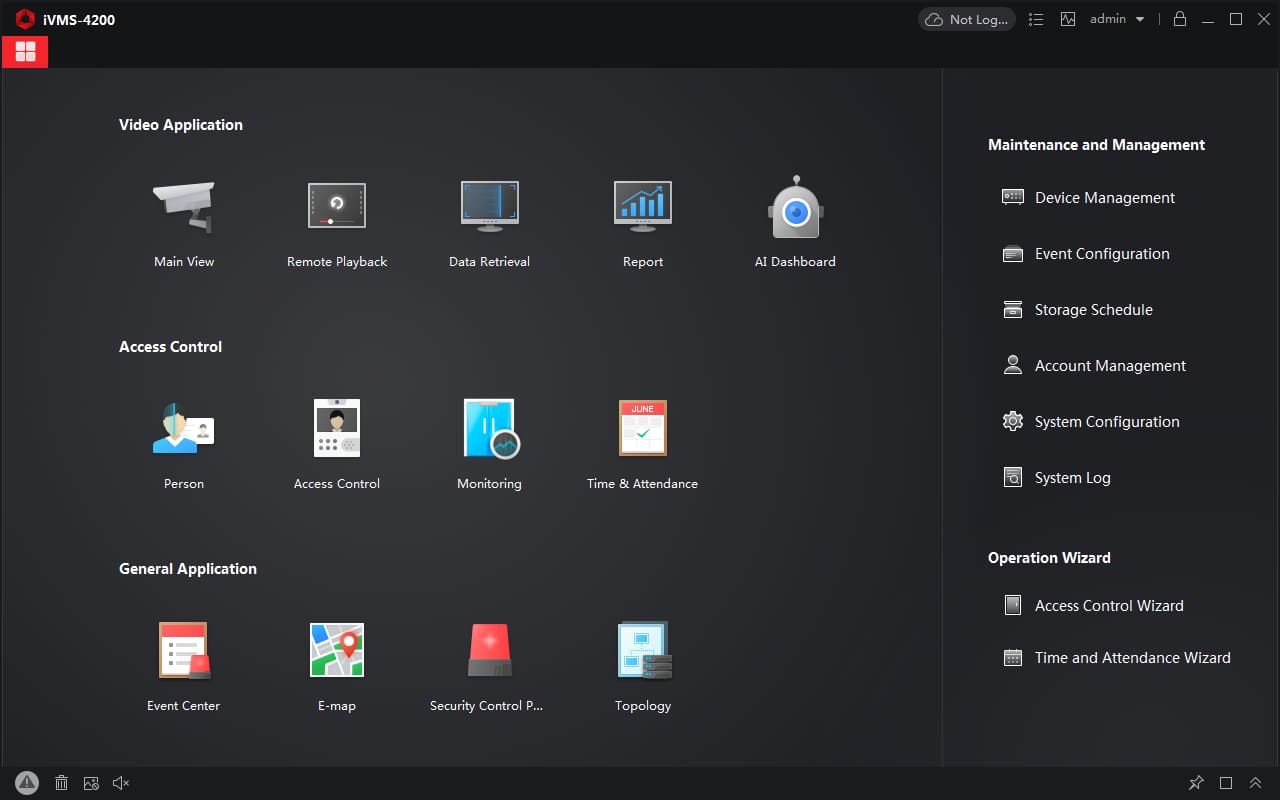Launch the E-map module
The width and height of the screenshot is (1280, 800).
click(x=337, y=651)
